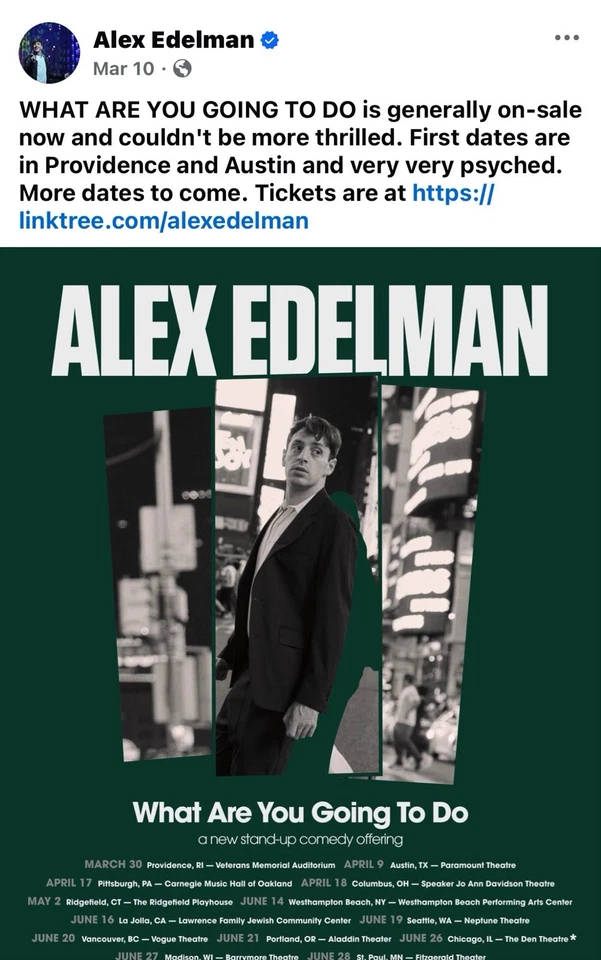Click the Alex Edelman profile name
The image size is (601, 960).
click(x=170, y=39)
